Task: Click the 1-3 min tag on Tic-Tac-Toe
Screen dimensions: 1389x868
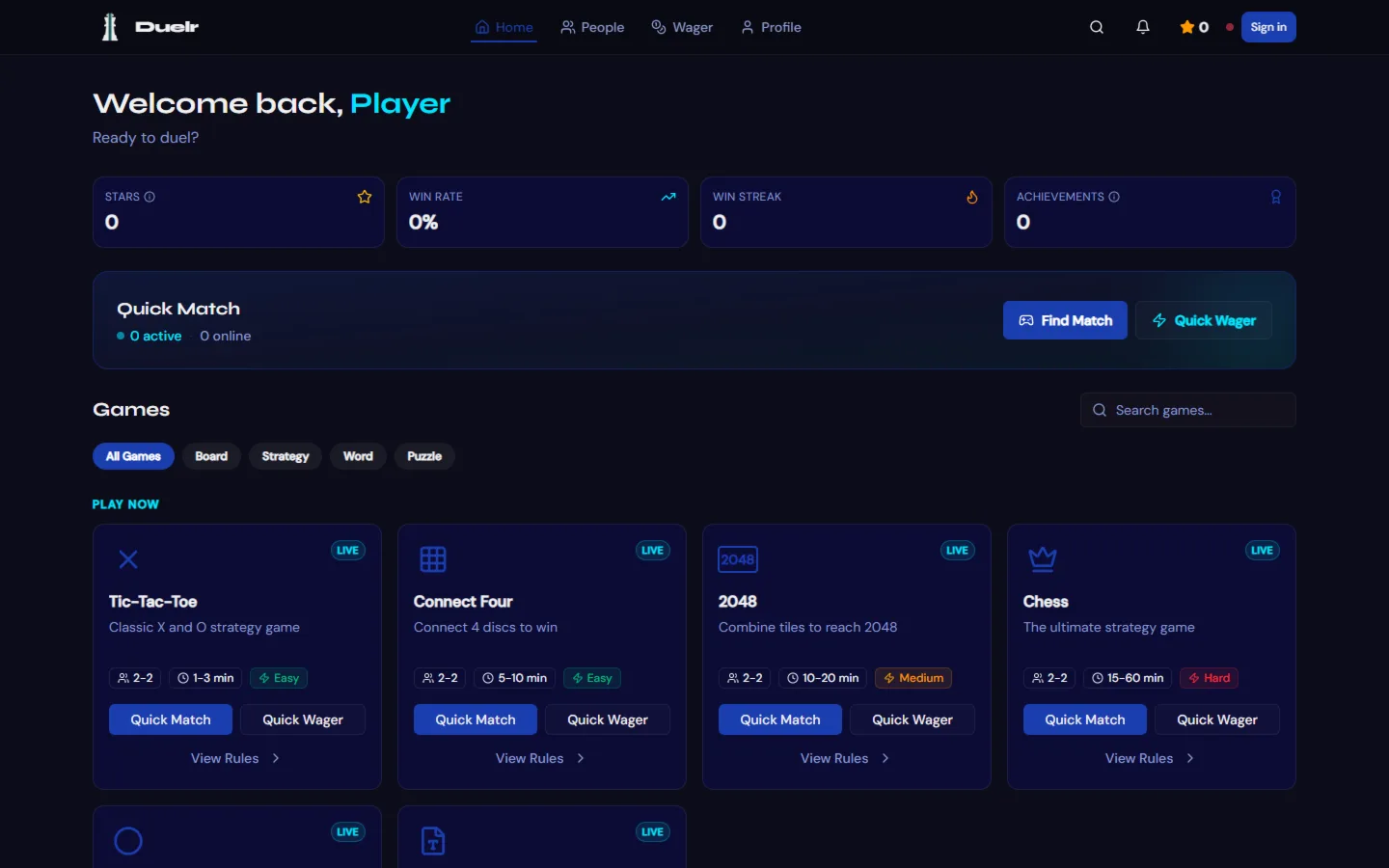Action: [205, 678]
